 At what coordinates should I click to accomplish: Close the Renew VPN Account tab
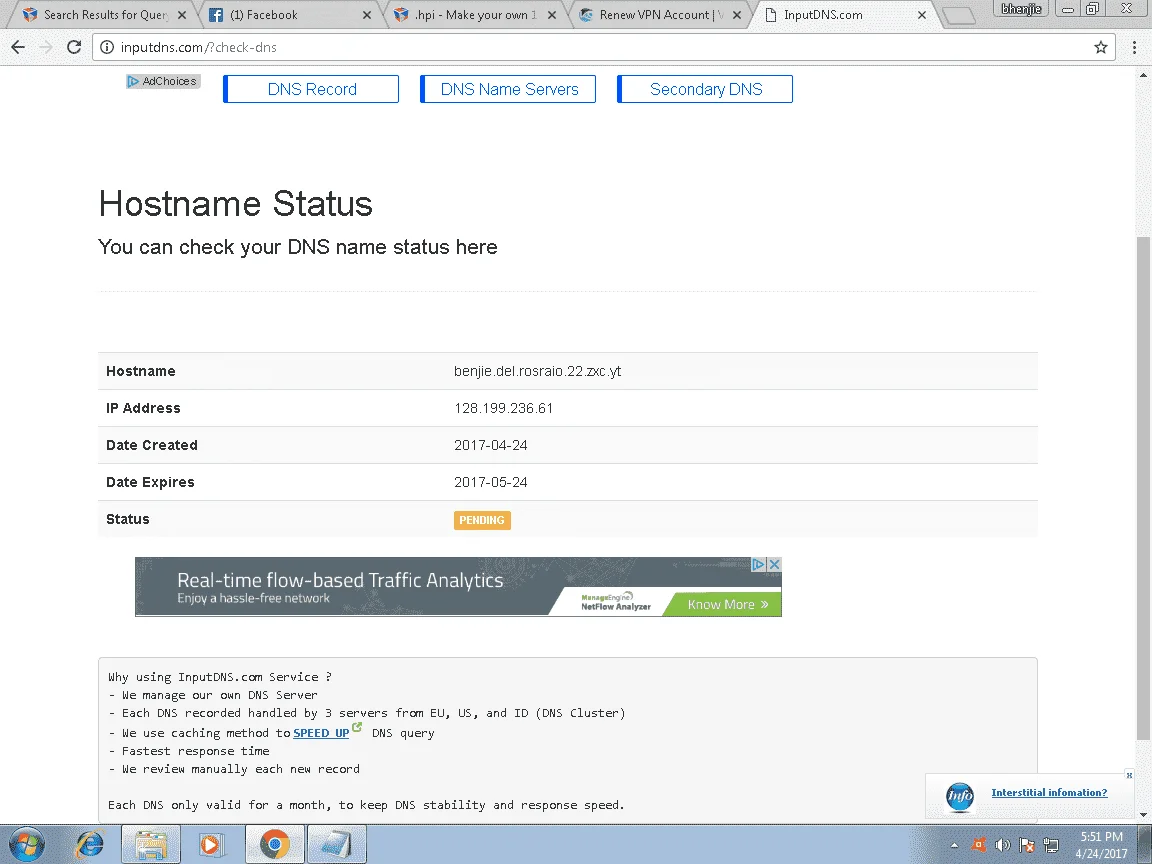(737, 15)
